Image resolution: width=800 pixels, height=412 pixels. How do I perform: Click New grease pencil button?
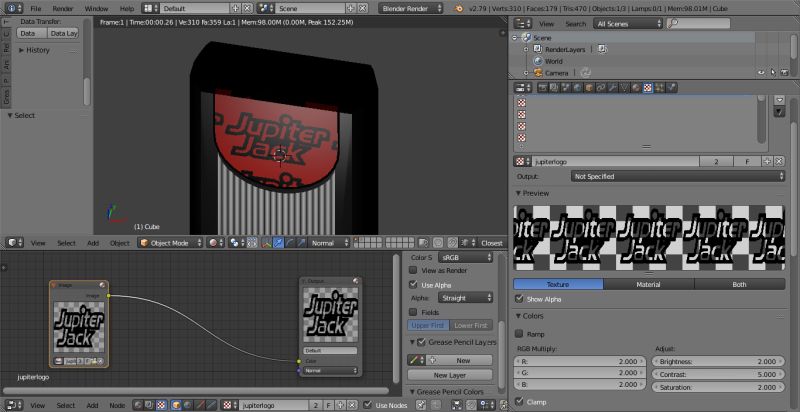coord(459,360)
